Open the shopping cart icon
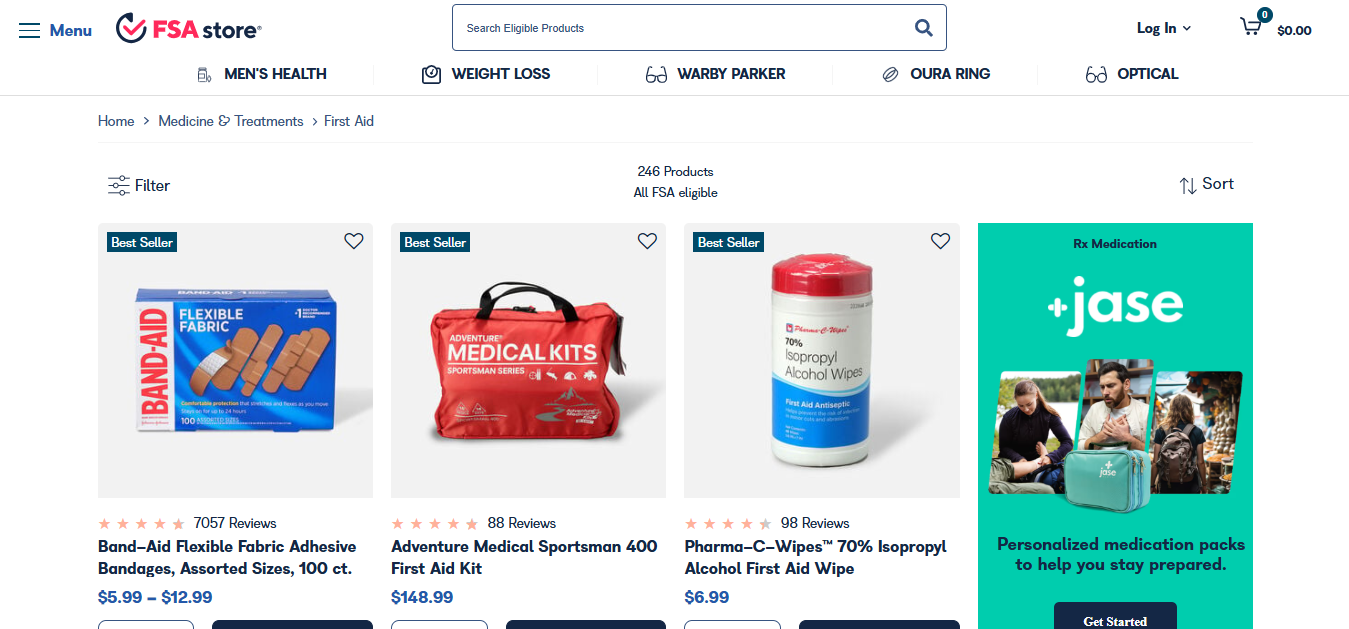The image size is (1349, 629). [x=1251, y=26]
